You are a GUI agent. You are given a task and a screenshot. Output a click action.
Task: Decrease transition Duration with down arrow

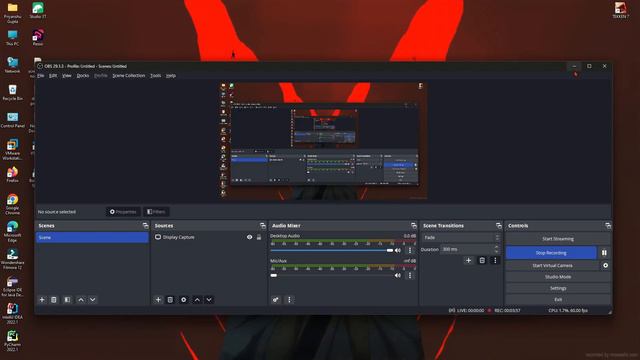point(496,251)
